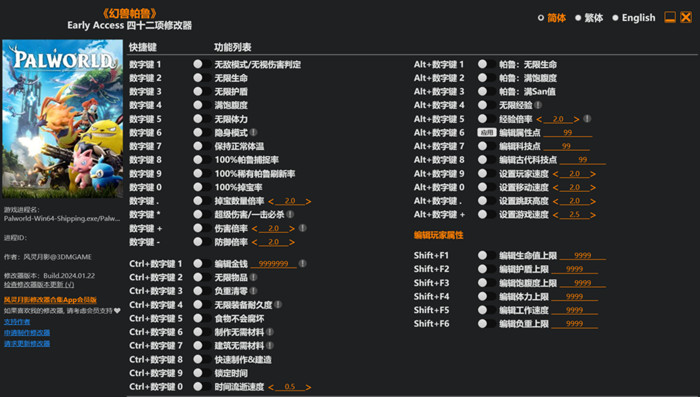Decrease 防御倍率 with left arrow
This screenshot has width=700, height=397.
[x=254, y=242]
